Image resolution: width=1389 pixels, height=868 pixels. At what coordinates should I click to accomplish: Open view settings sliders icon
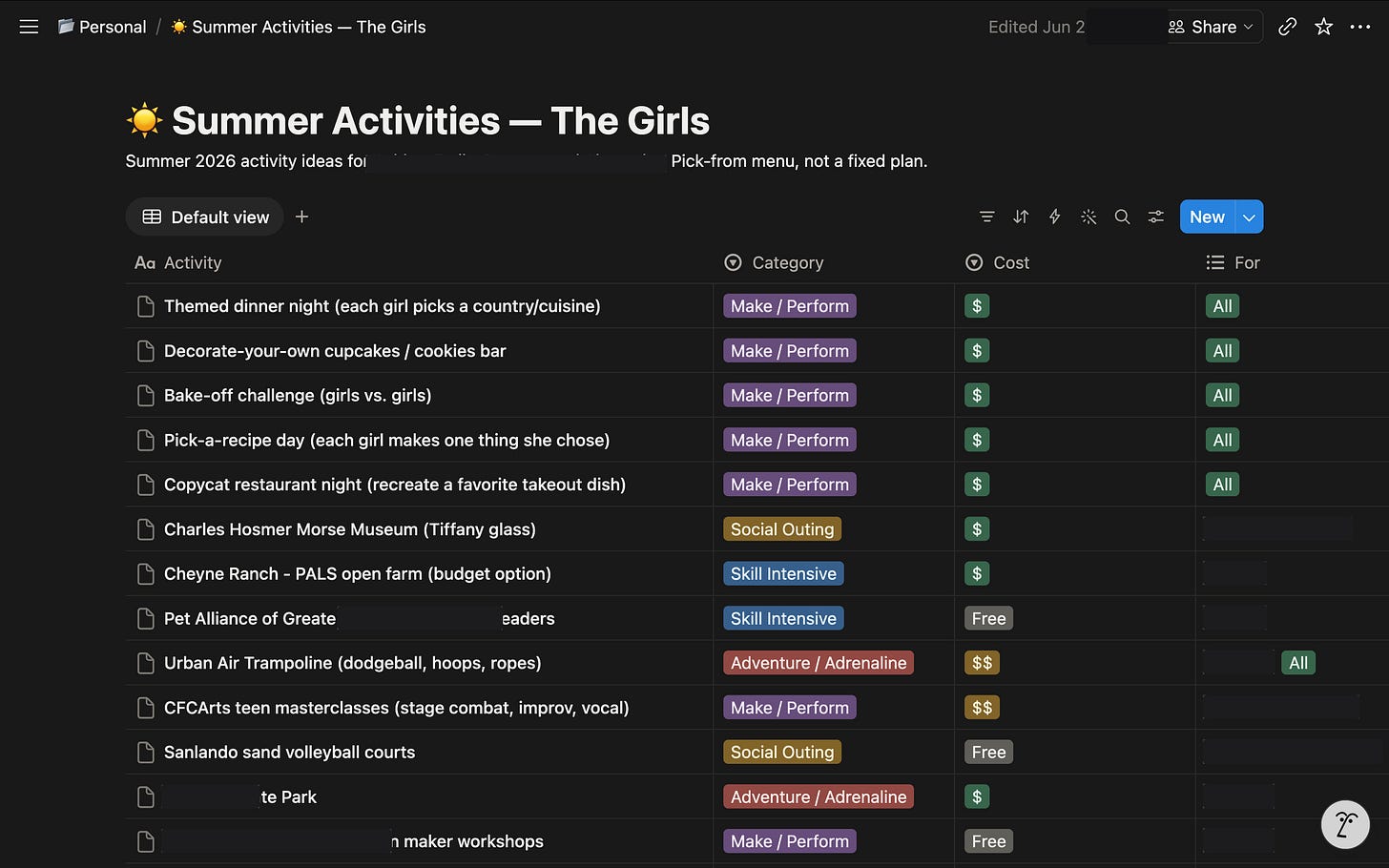click(1156, 217)
